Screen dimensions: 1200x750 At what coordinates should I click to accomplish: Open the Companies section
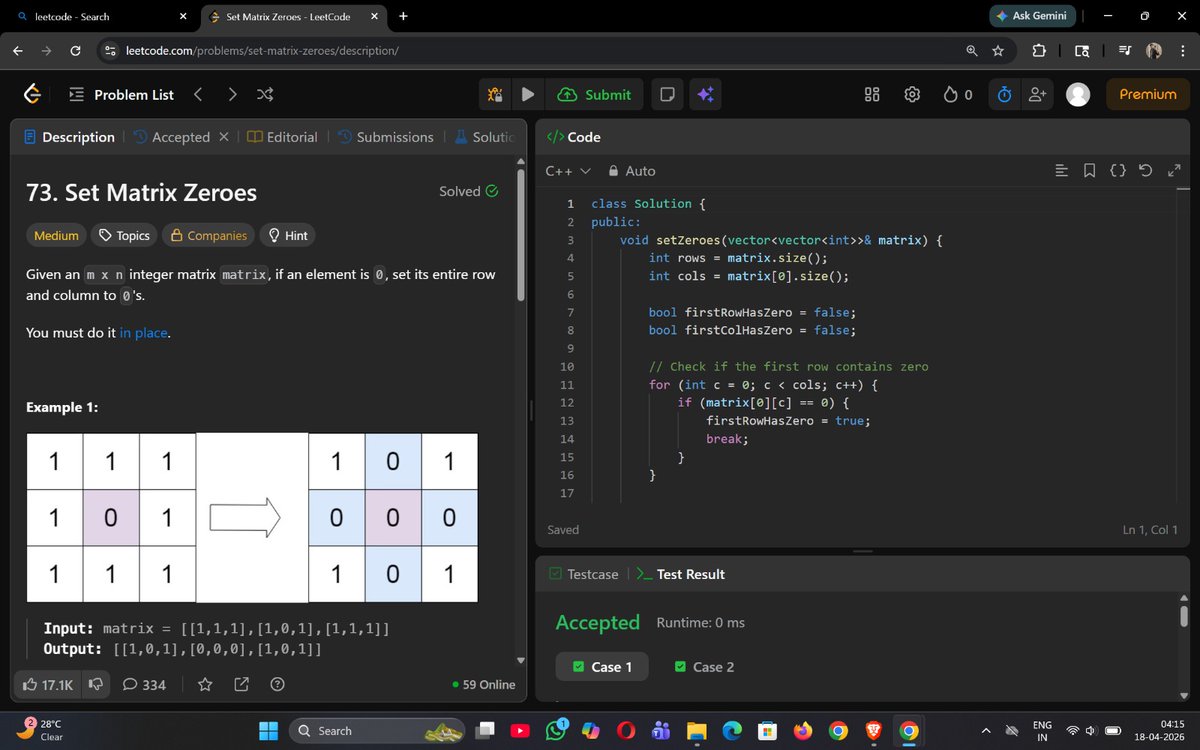207,235
